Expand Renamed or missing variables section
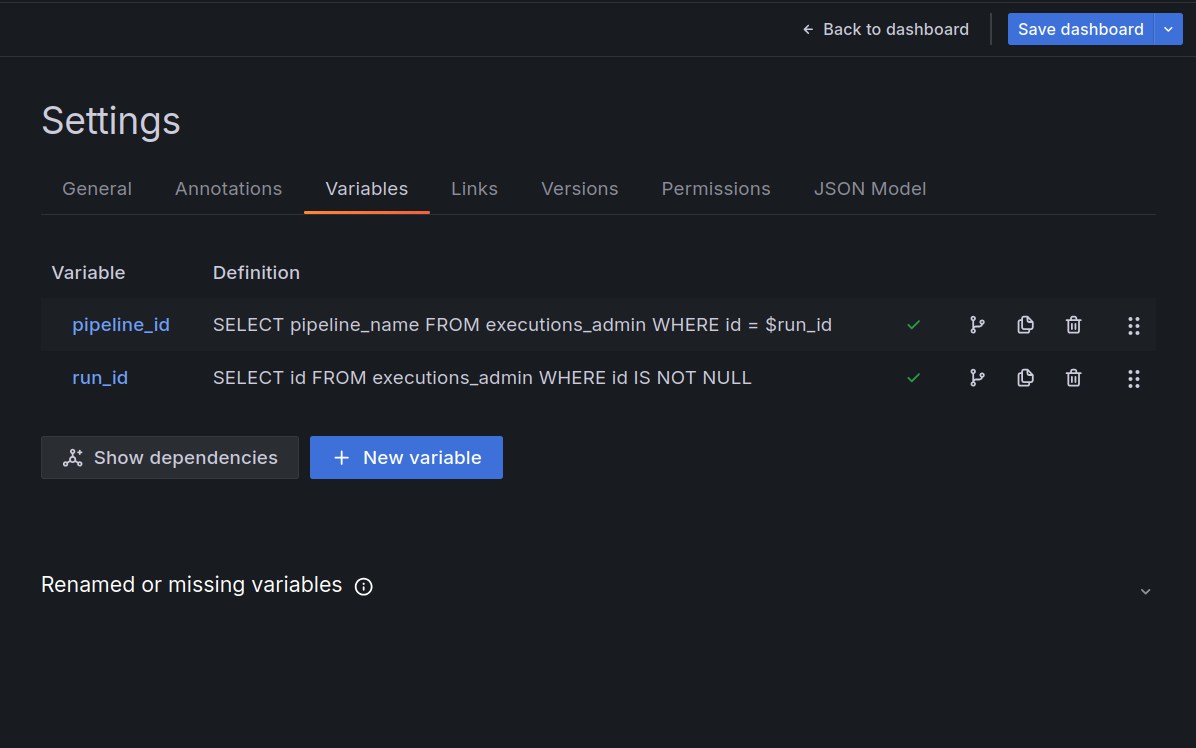 [1145, 591]
